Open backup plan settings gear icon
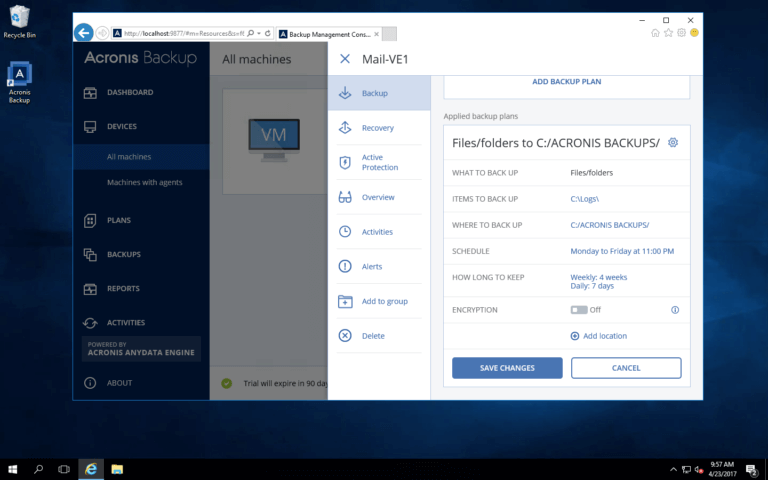The image size is (768, 480). (x=673, y=143)
